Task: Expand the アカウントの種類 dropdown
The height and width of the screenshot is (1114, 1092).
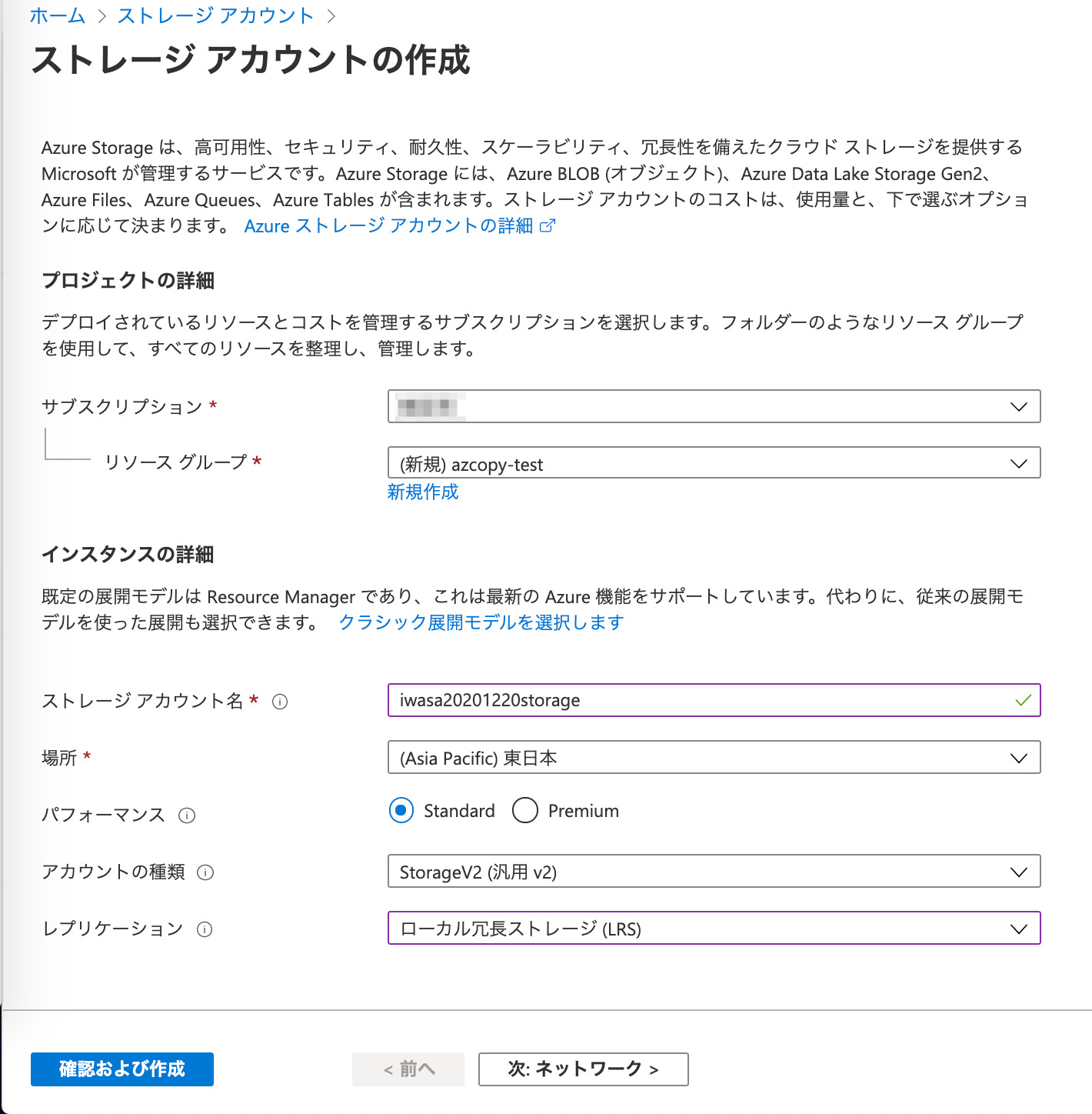Action: point(714,871)
